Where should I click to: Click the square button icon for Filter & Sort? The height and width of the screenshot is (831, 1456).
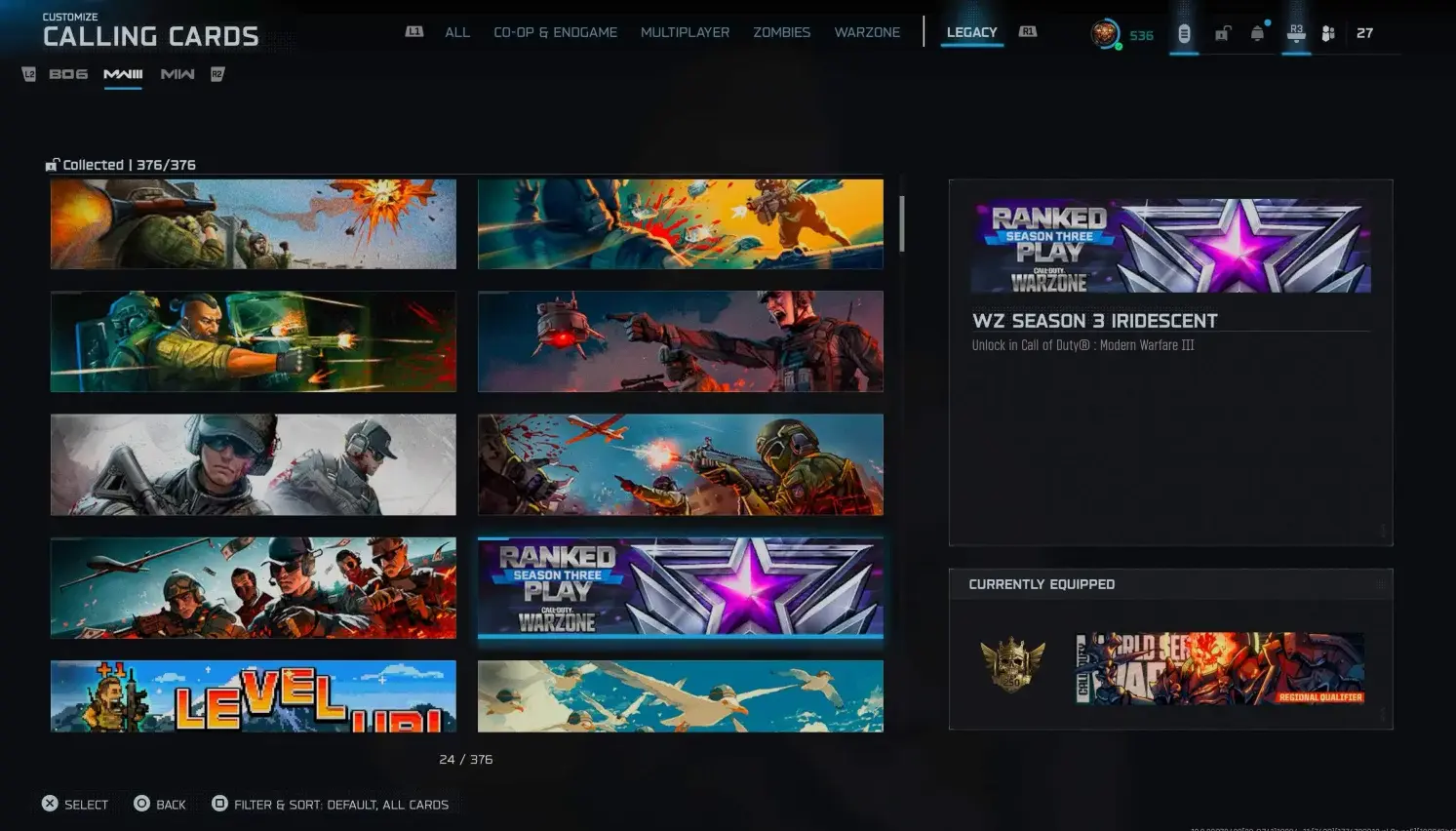coord(219,804)
